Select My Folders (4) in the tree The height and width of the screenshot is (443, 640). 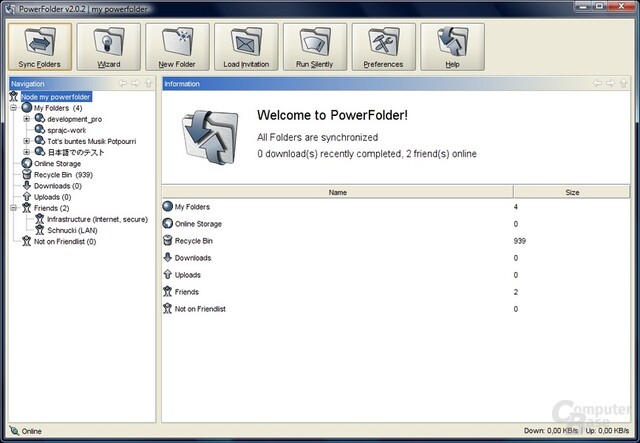58,108
